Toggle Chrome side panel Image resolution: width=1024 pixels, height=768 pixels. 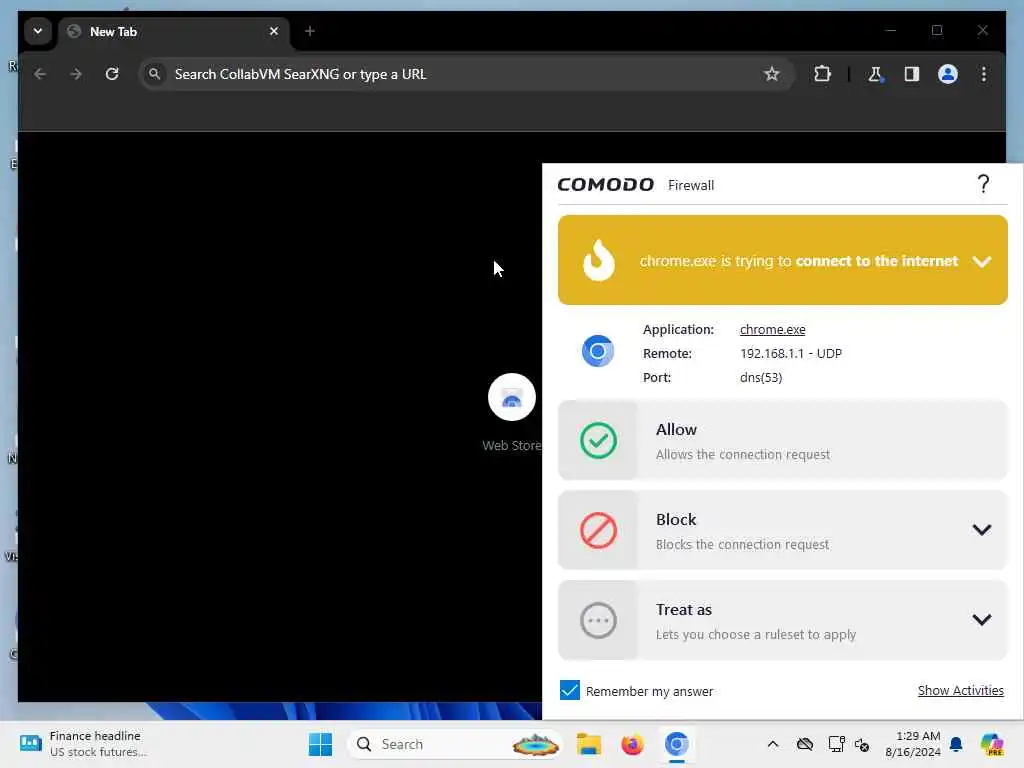[x=912, y=74]
